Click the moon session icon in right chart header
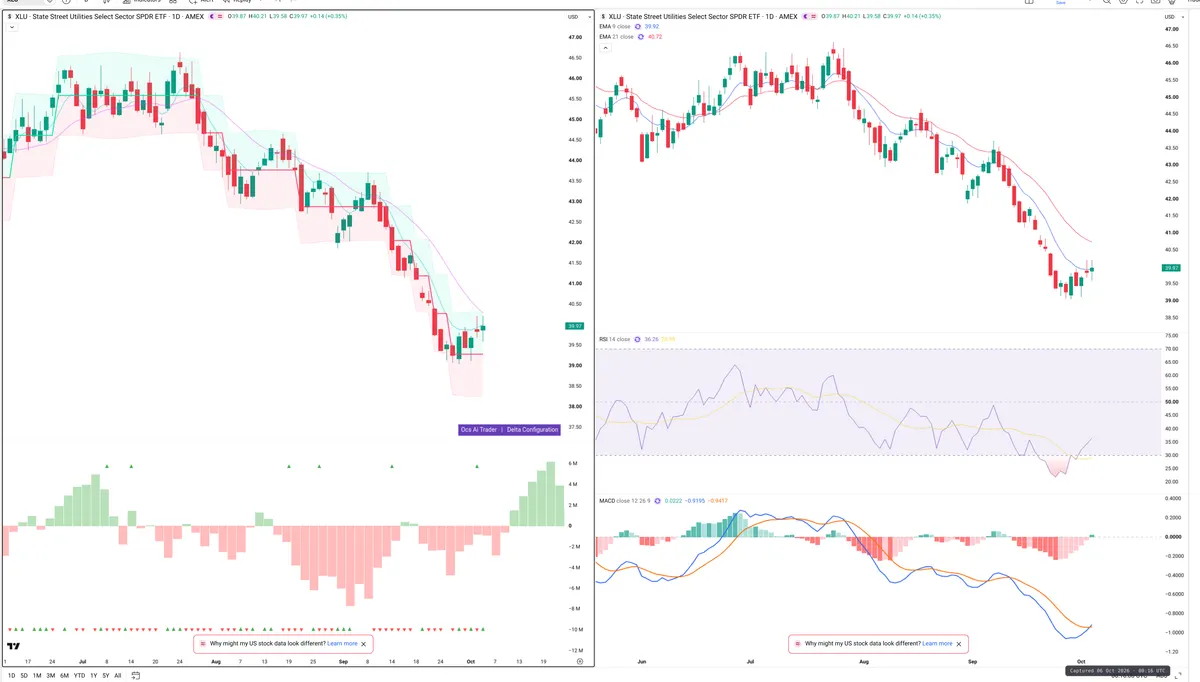1200x682 pixels. tap(805, 16)
